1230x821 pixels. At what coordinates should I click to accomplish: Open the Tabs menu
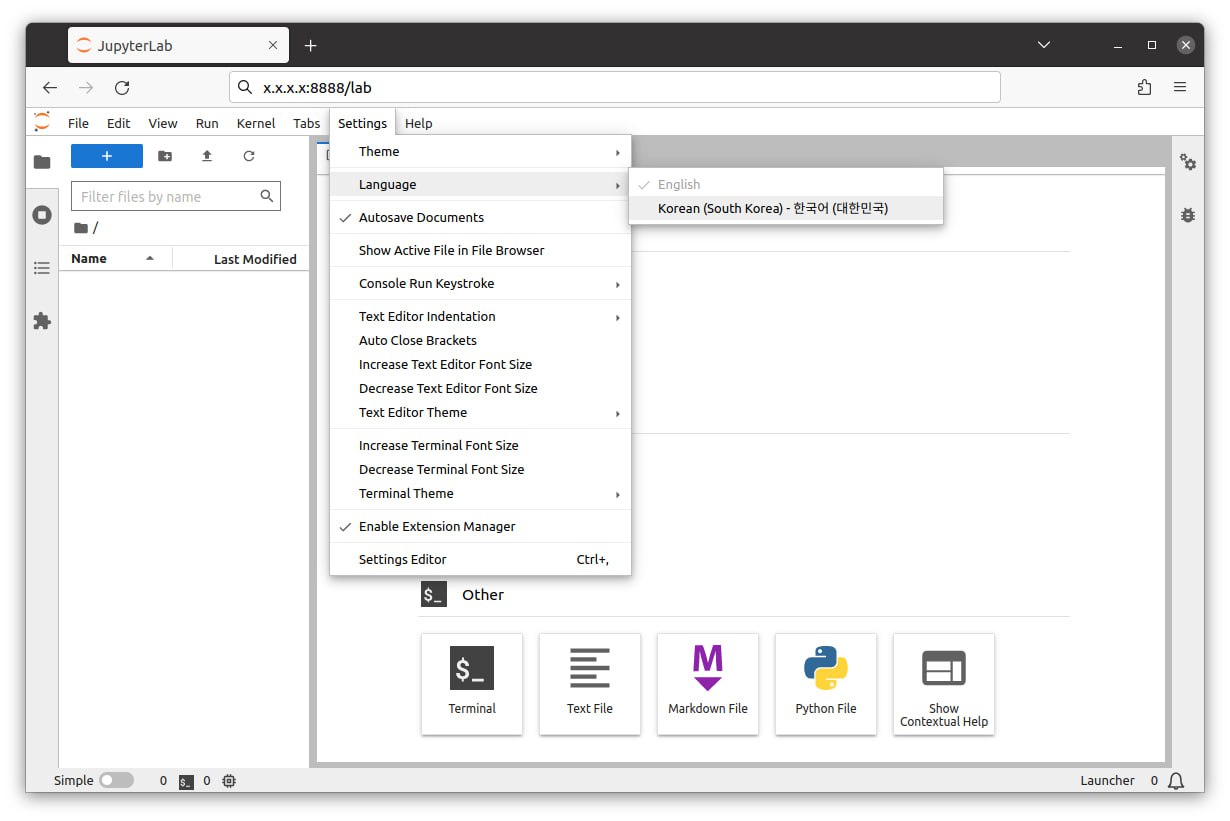pos(307,123)
